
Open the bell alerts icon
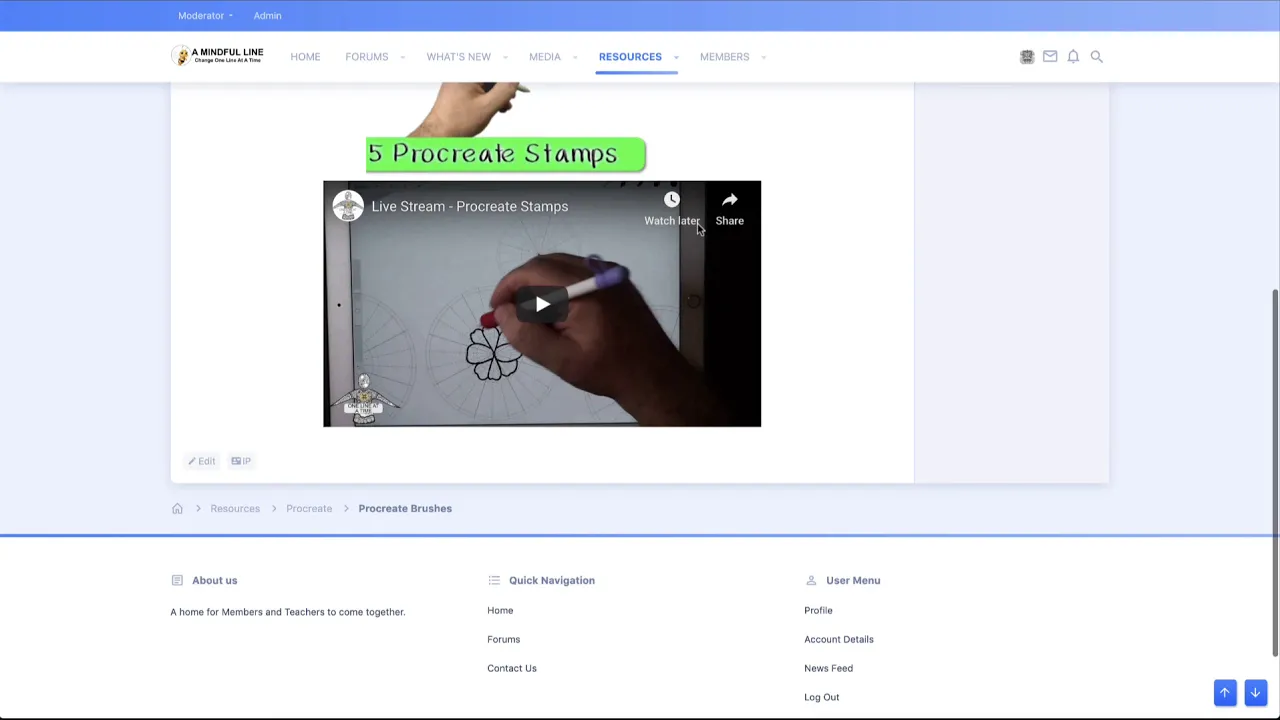(x=1073, y=57)
